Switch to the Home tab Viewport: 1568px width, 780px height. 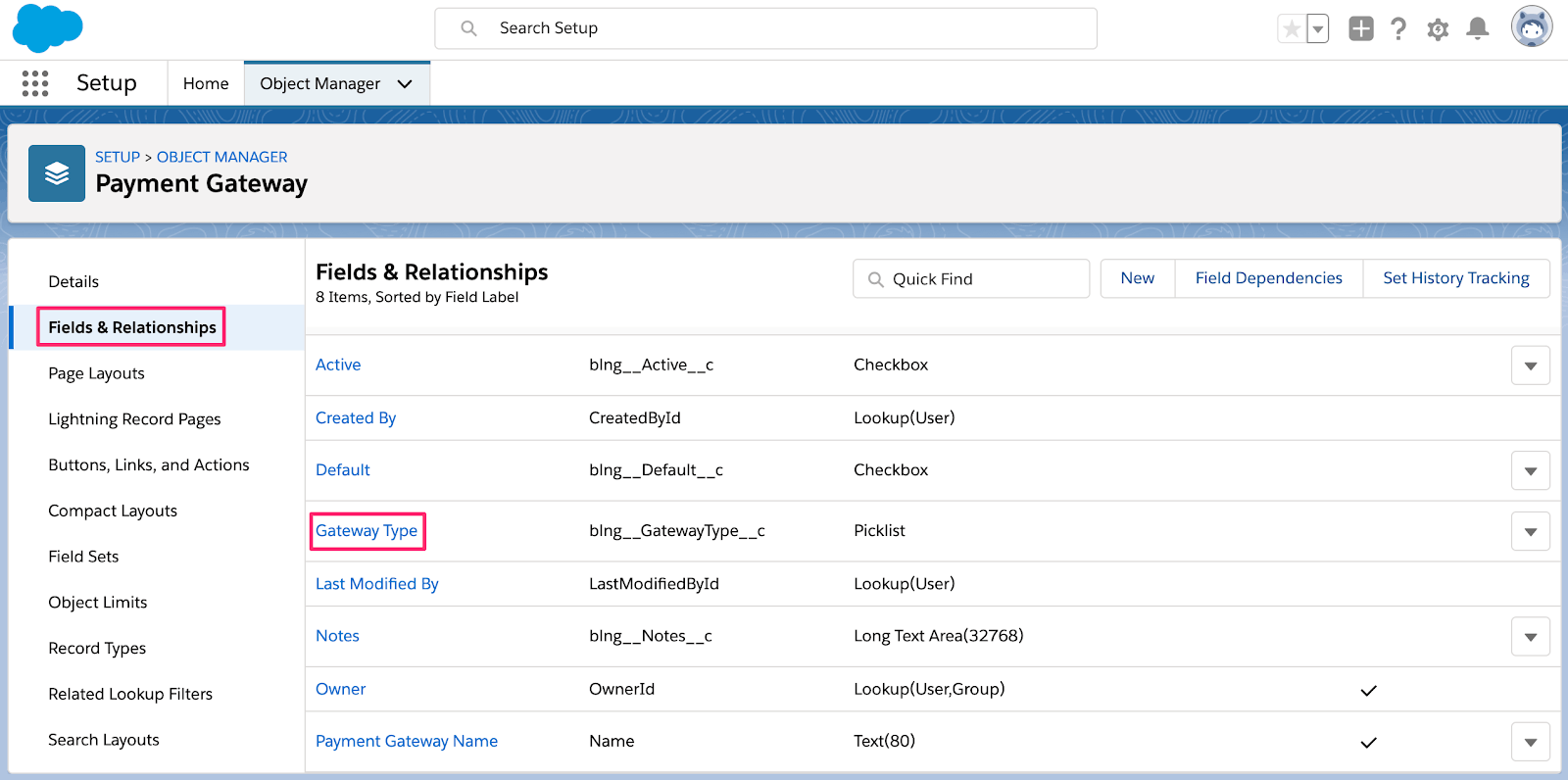click(x=206, y=84)
